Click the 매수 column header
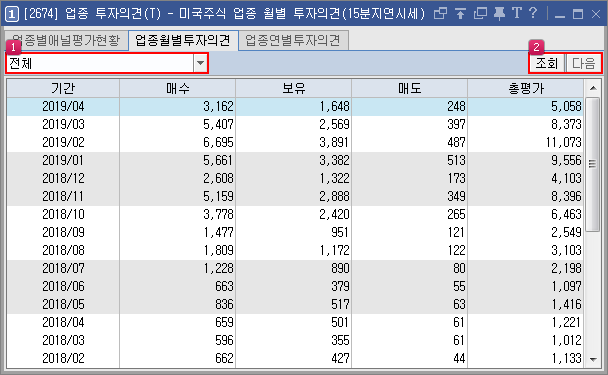This screenshot has width=608, height=375. tap(178, 88)
